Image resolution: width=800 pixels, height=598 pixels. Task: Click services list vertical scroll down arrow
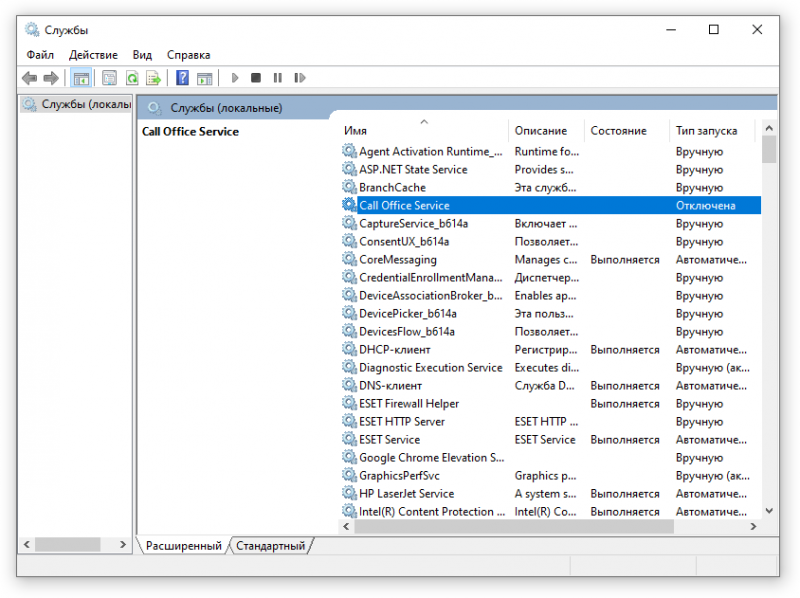coord(769,511)
